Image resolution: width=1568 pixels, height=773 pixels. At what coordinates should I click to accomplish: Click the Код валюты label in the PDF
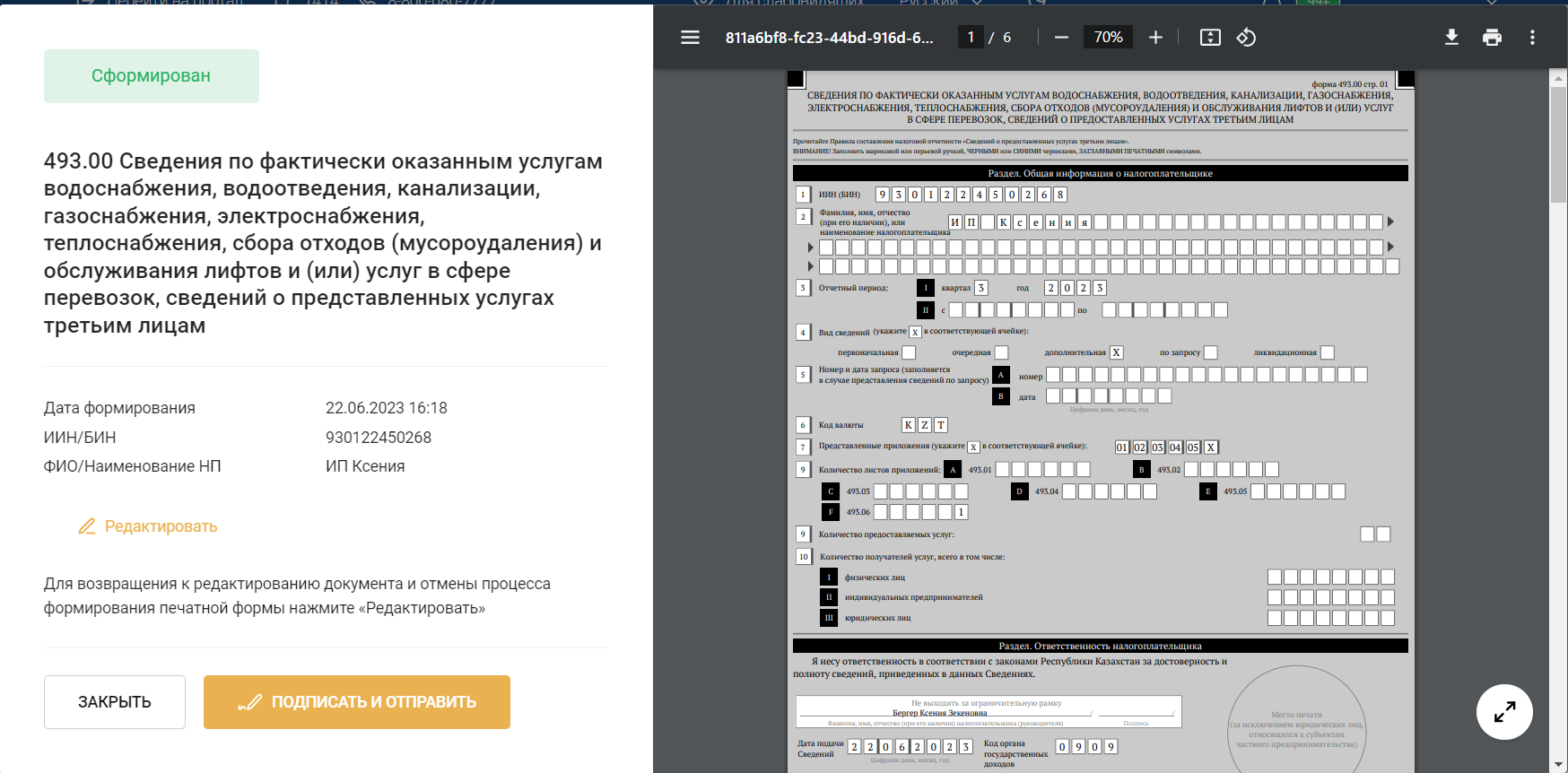click(x=841, y=425)
